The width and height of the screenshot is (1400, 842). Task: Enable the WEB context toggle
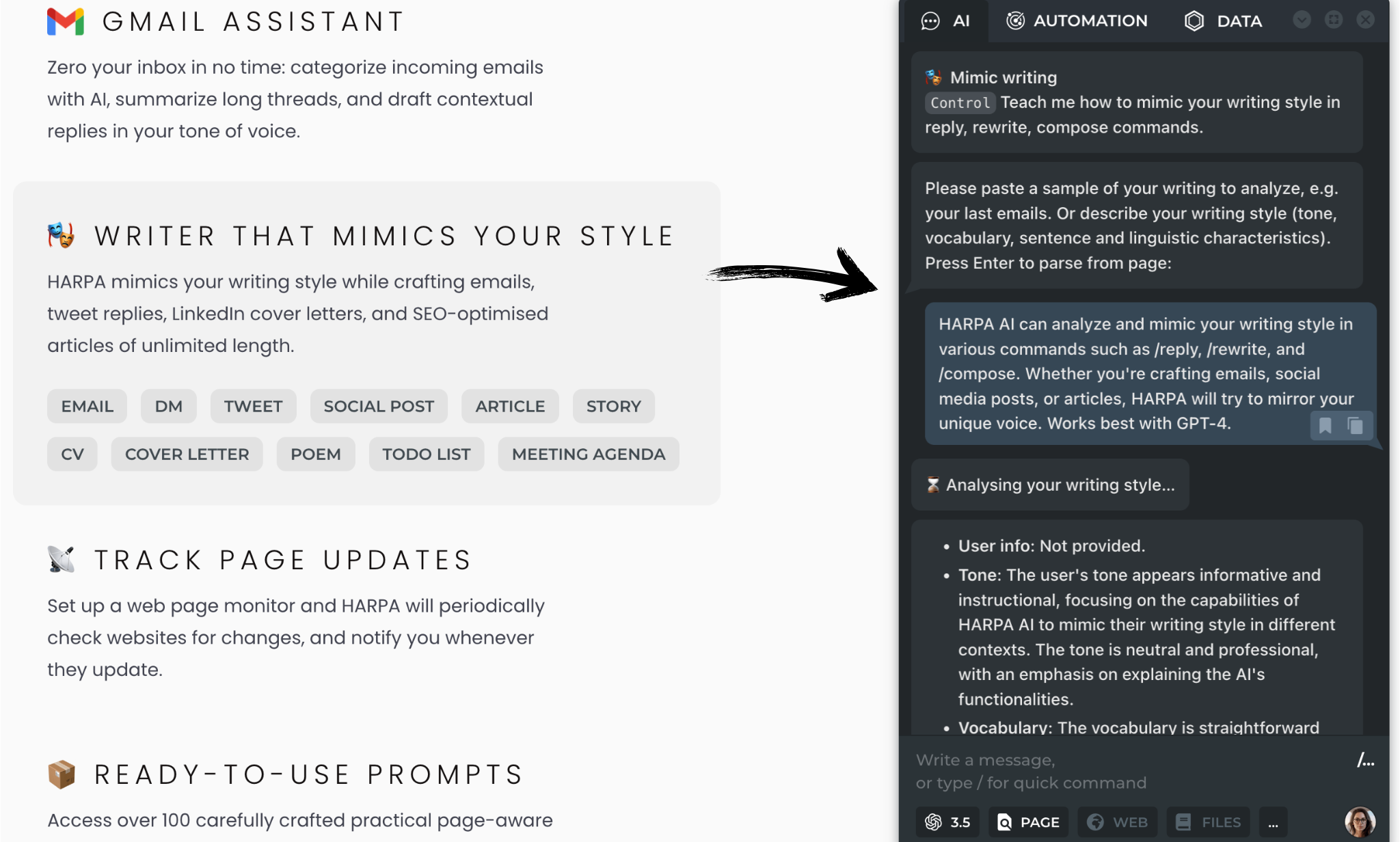(1118, 822)
